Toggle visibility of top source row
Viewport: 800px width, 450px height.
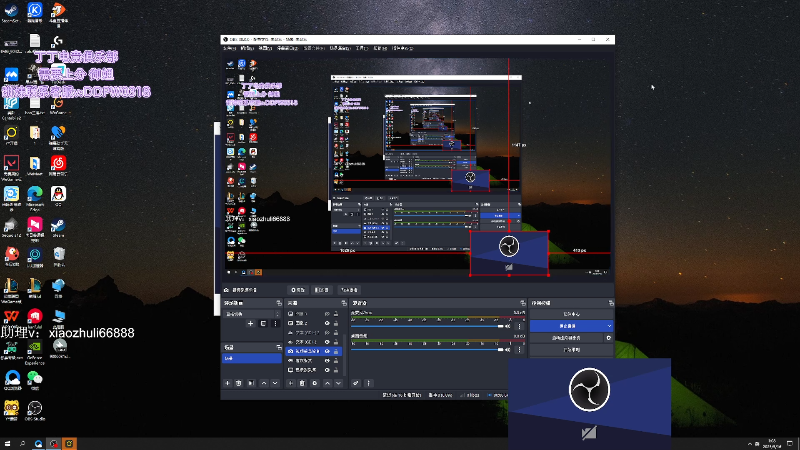pos(327,314)
